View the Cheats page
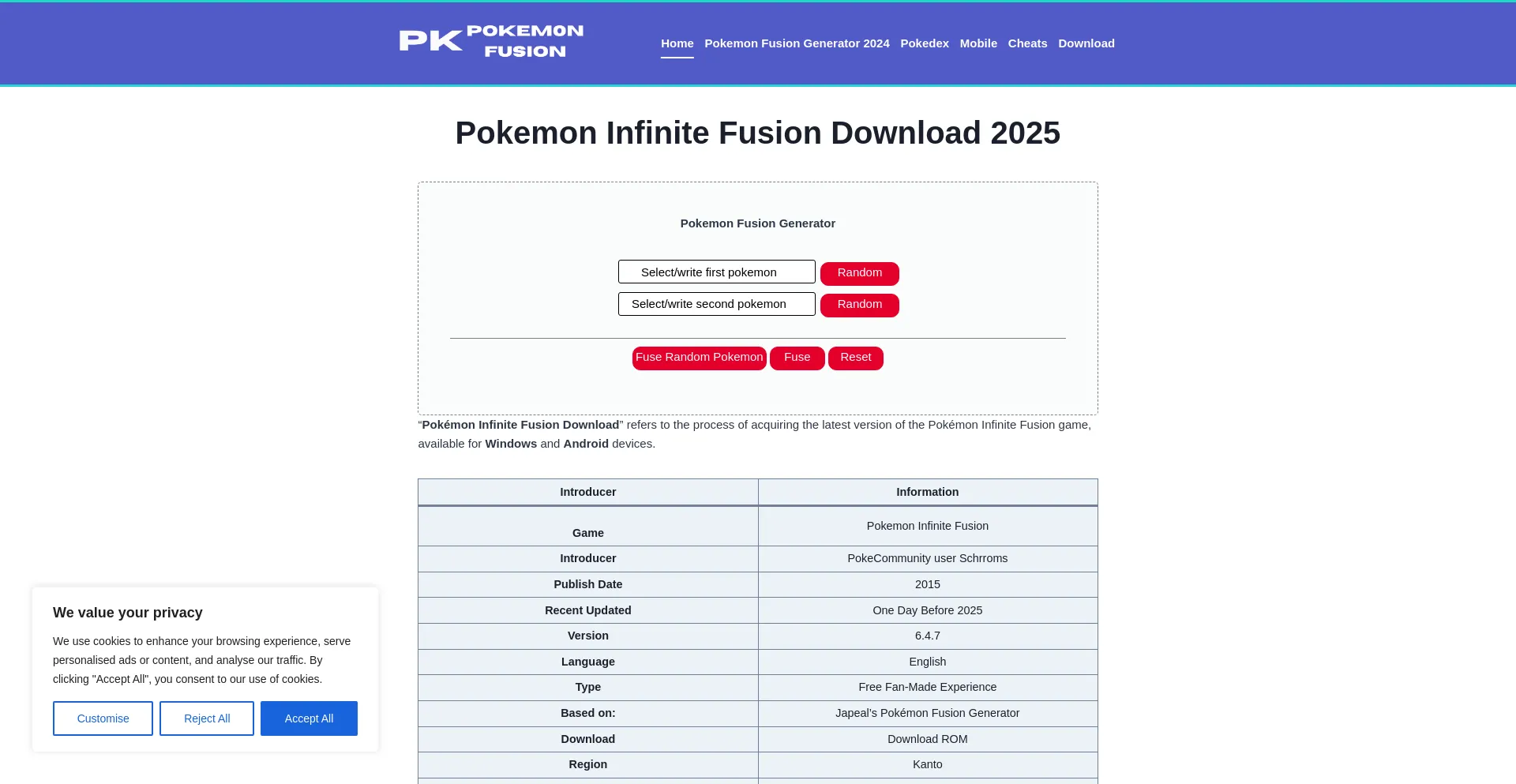The height and width of the screenshot is (784, 1516). (x=1027, y=43)
